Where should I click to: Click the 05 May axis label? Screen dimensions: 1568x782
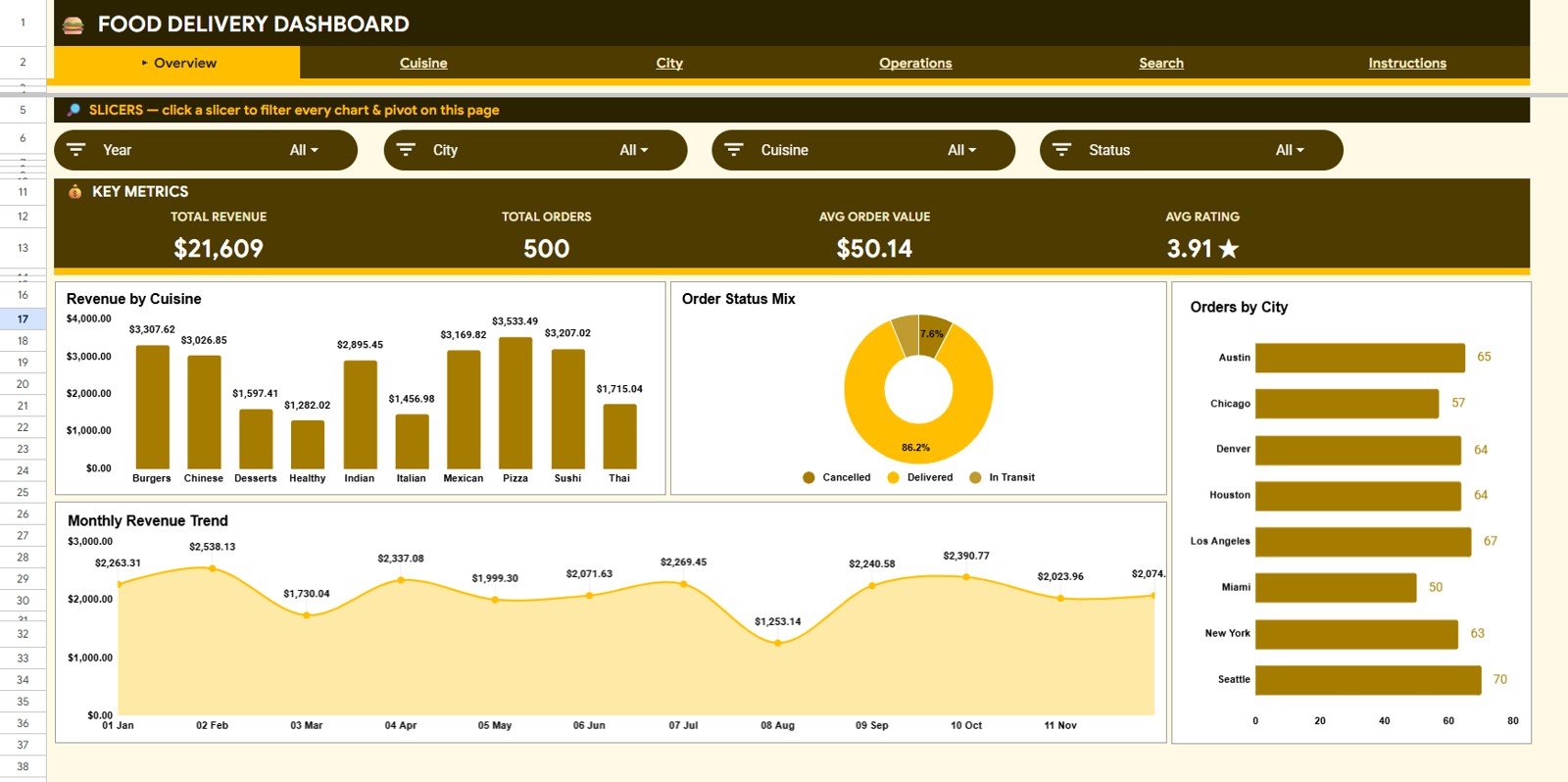[495, 725]
